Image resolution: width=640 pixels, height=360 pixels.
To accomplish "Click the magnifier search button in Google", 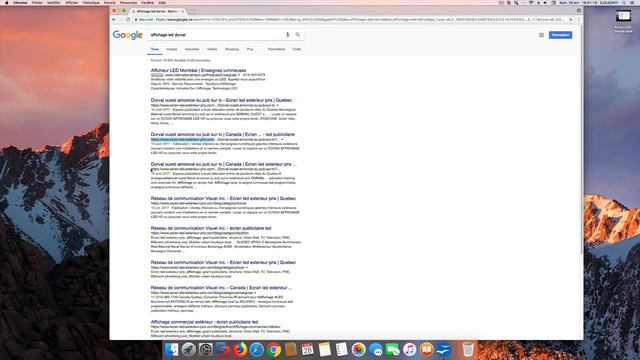I will [x=298, y=35].
